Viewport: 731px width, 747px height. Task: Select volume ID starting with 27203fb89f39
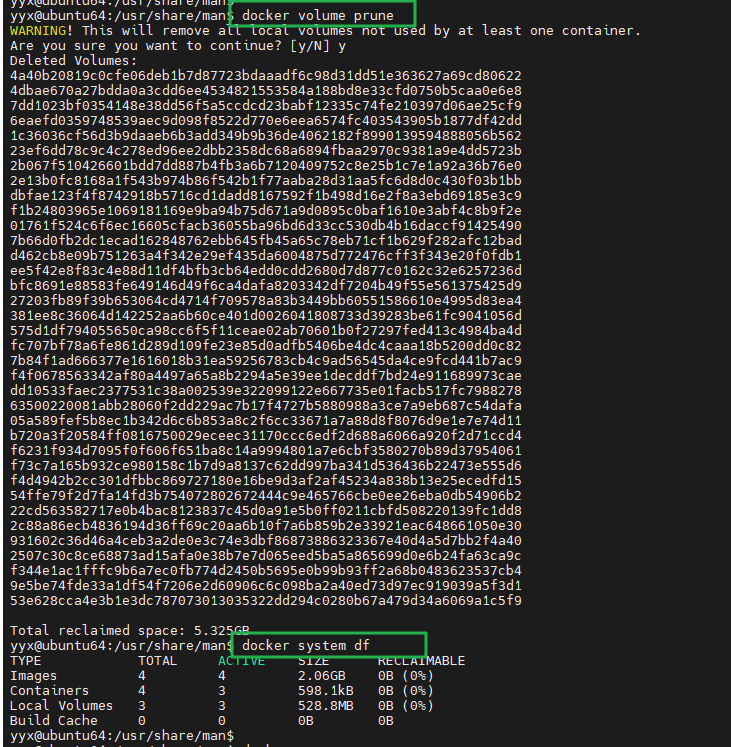[266, 301]
